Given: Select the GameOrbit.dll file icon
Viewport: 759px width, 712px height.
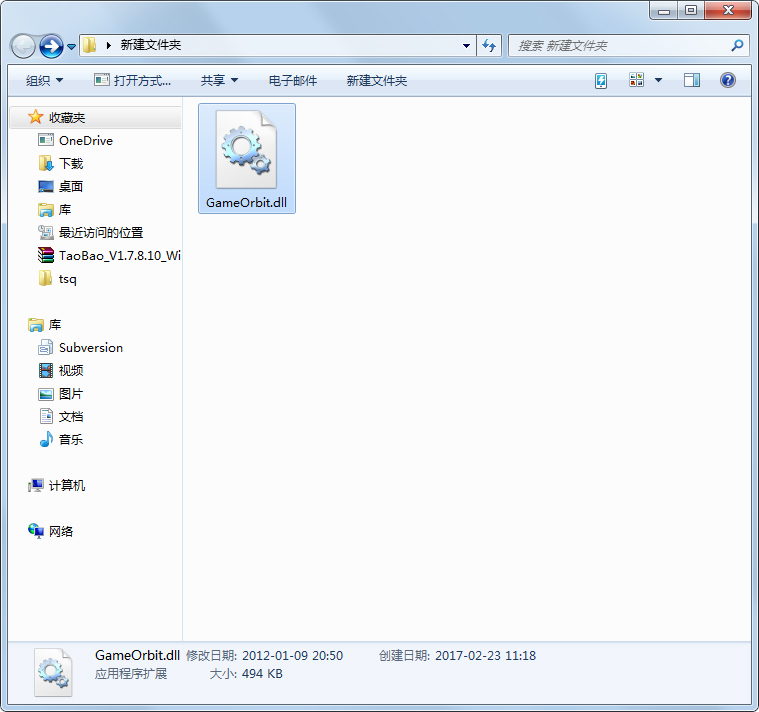Looking at the screenshot, I should click(246, 150).
